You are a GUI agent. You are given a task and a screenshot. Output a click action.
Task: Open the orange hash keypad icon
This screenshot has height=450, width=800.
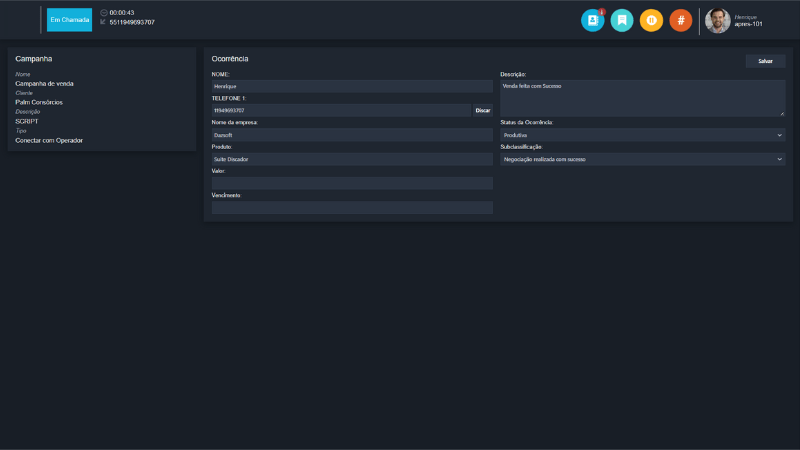(x=680, y=20)
